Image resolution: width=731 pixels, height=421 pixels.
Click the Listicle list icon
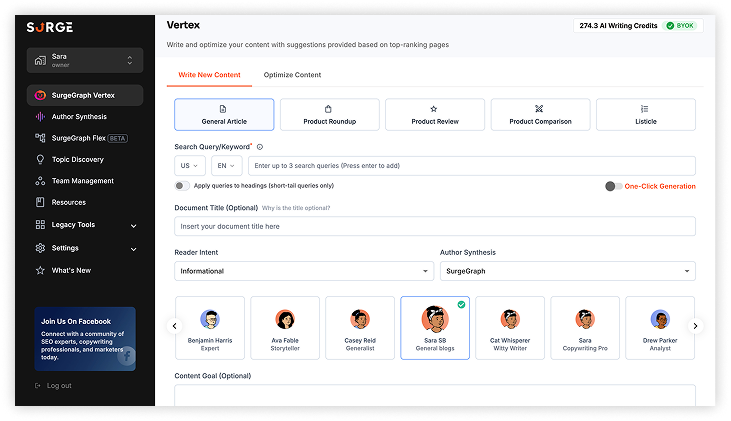point(644,109)
